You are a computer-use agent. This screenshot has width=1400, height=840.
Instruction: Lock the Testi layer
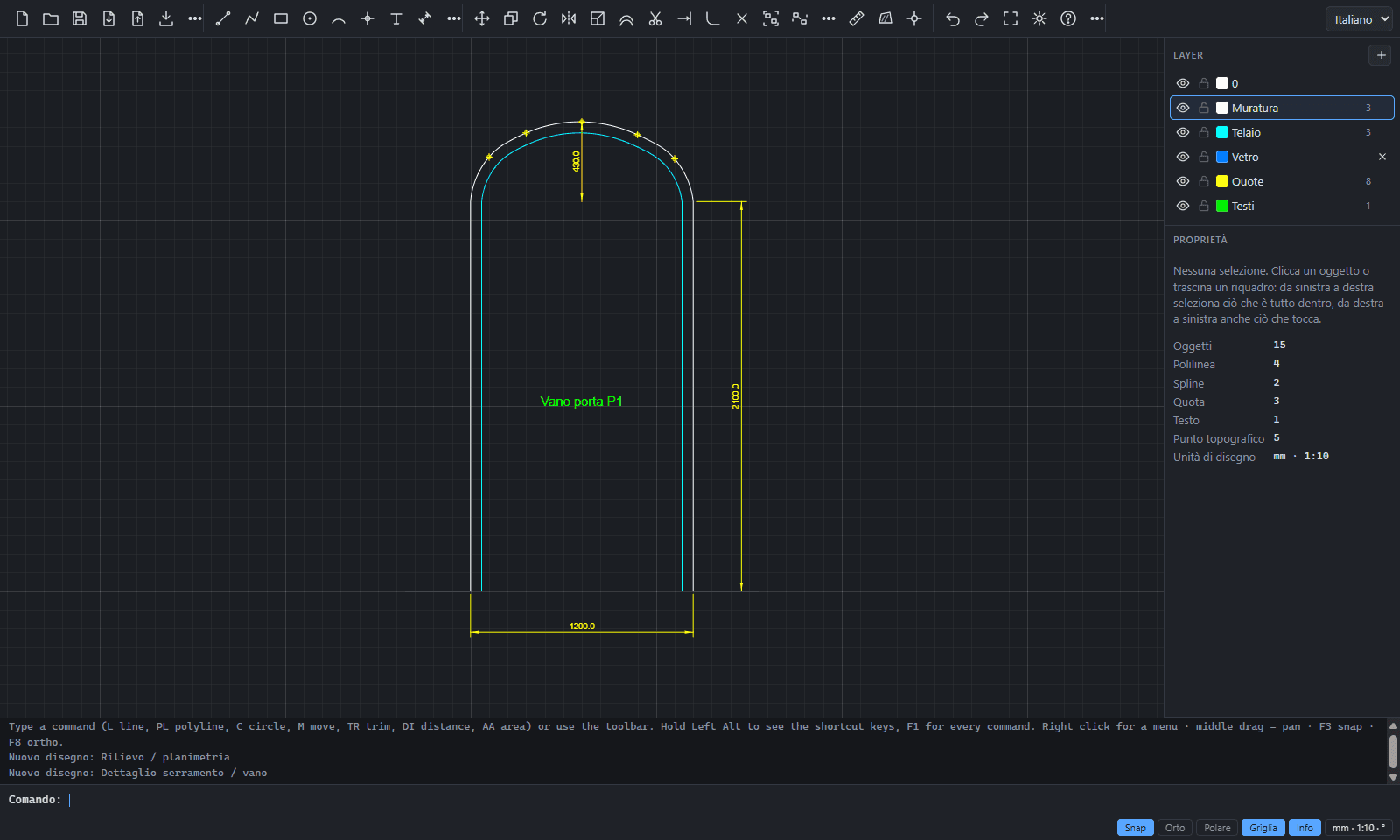[x=1204, y=206]
